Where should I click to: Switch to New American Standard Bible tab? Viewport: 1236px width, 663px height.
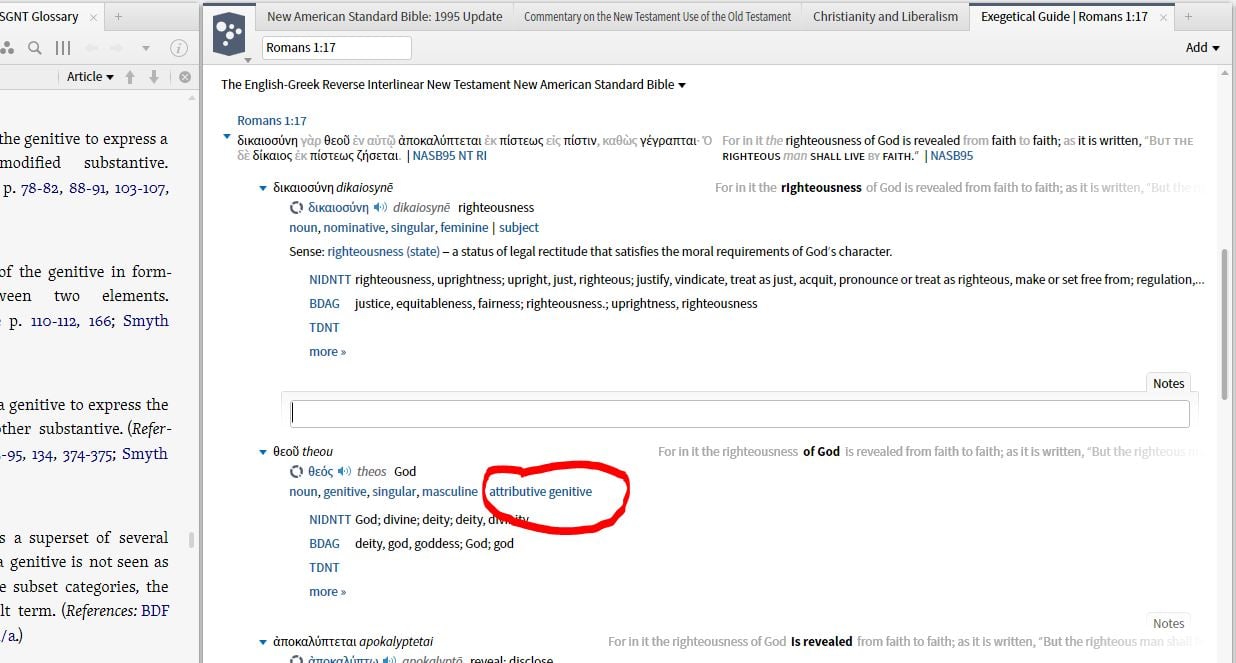tap(385, 17)
